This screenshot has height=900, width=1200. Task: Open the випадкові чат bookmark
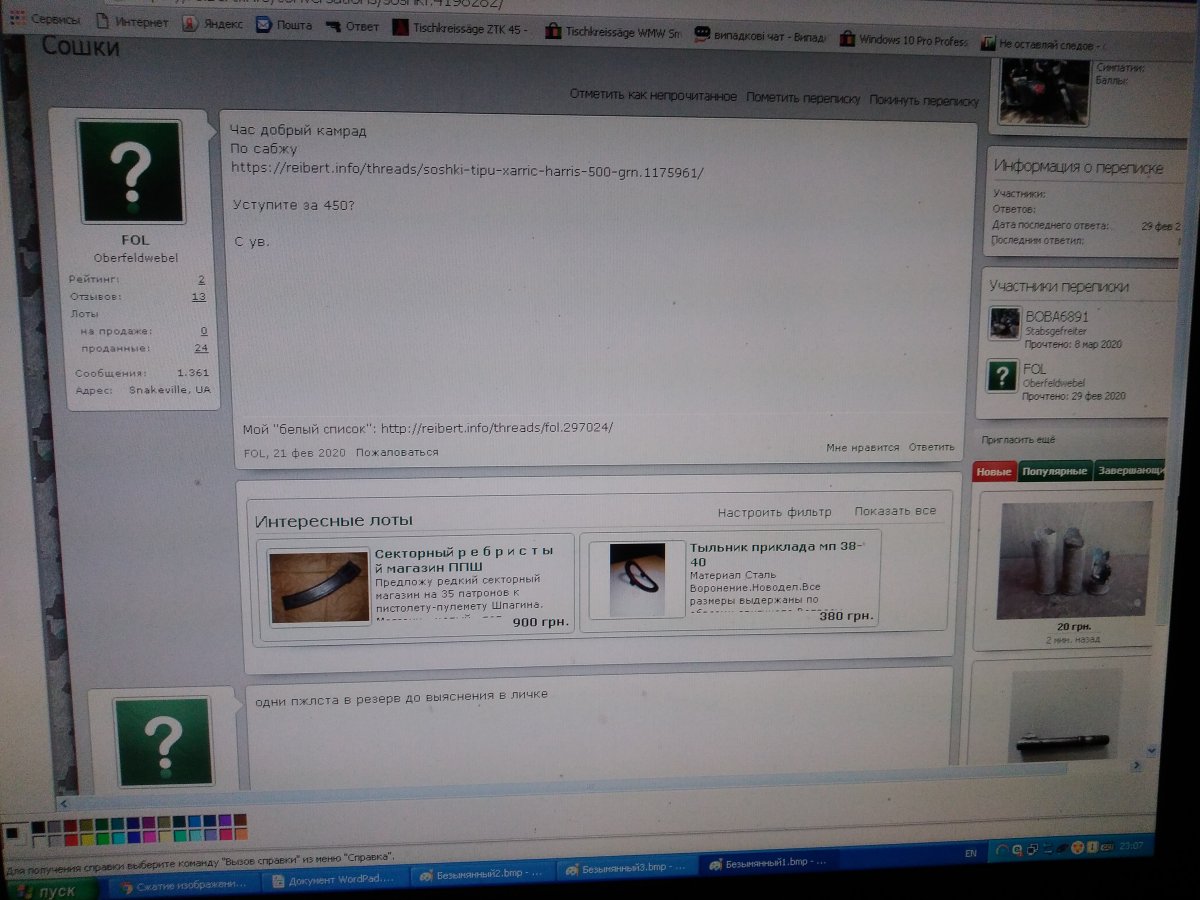tap(760, 36)
